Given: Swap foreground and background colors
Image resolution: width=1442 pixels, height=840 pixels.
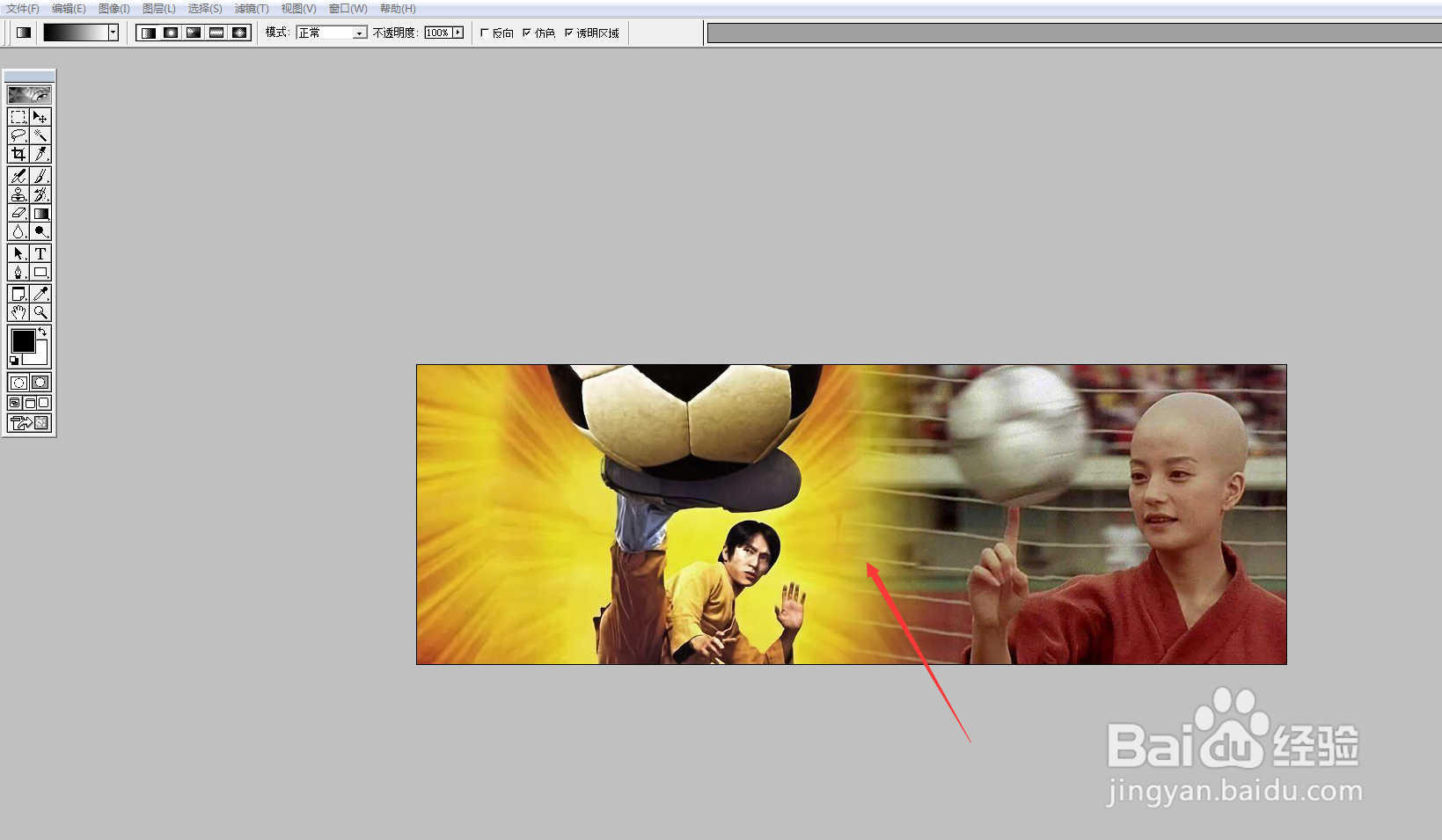Looking at the screenshot, I should 42,332.
